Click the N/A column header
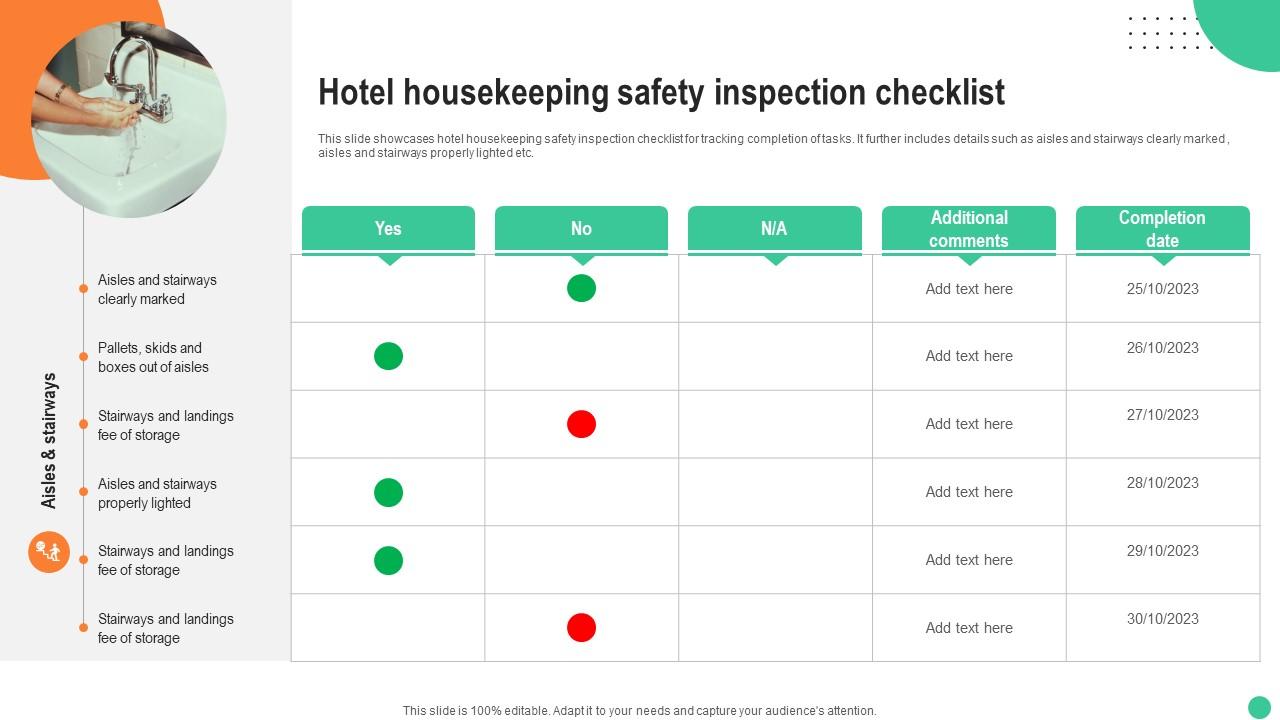The width and height of the screenshot is (1280, 720). point(774,229)
